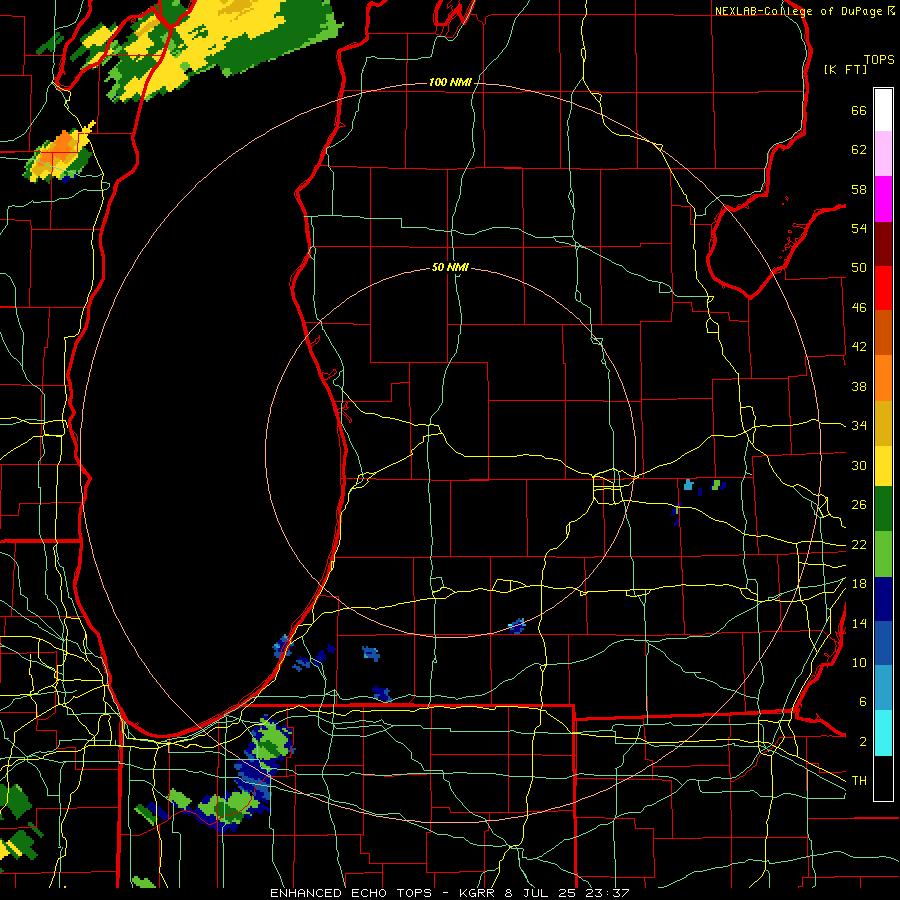This screenshot has width=900, height=900.
Task: Click the magenta legend color block
Action: point(883,199)
